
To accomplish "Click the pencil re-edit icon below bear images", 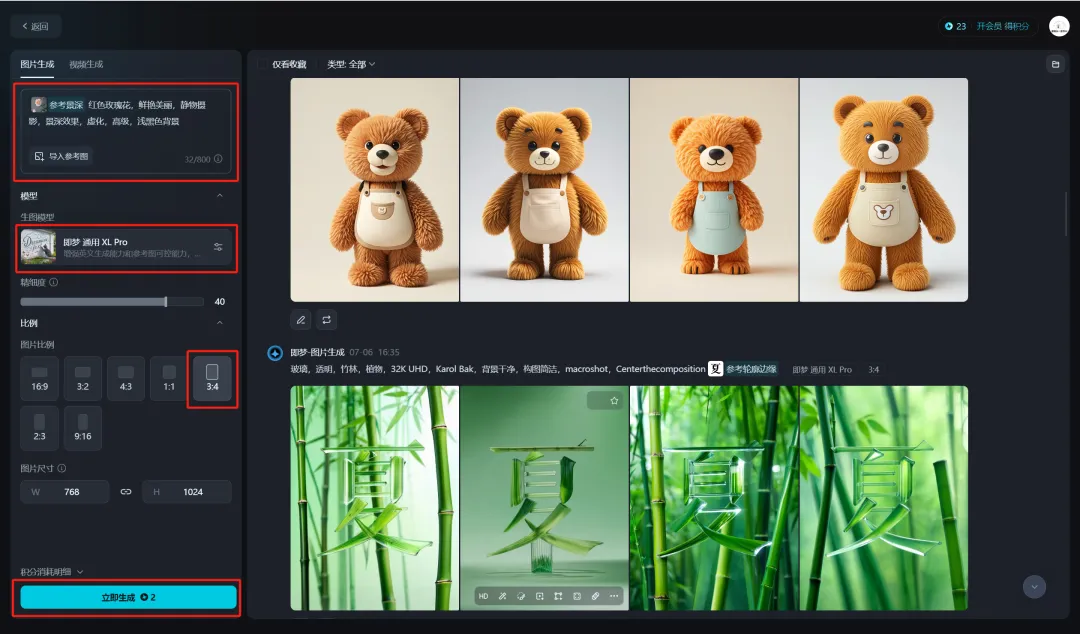I will [x=301, y=320].
